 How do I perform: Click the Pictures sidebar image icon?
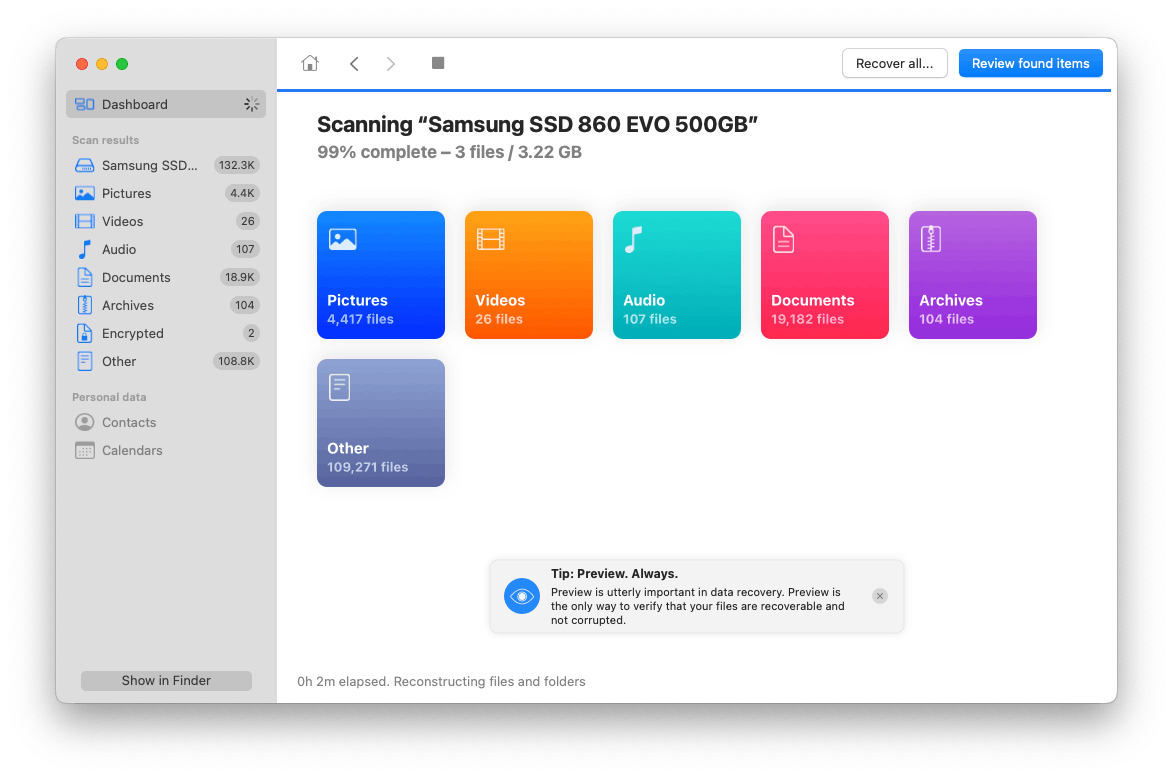(x=85, y=193)
